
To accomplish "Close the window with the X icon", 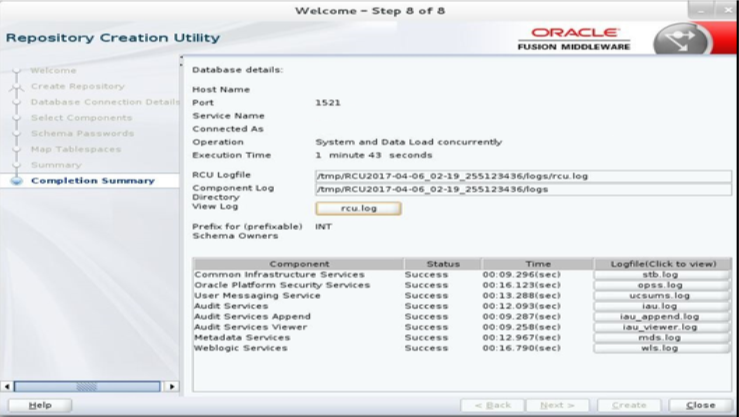I will tap(727, 10).
